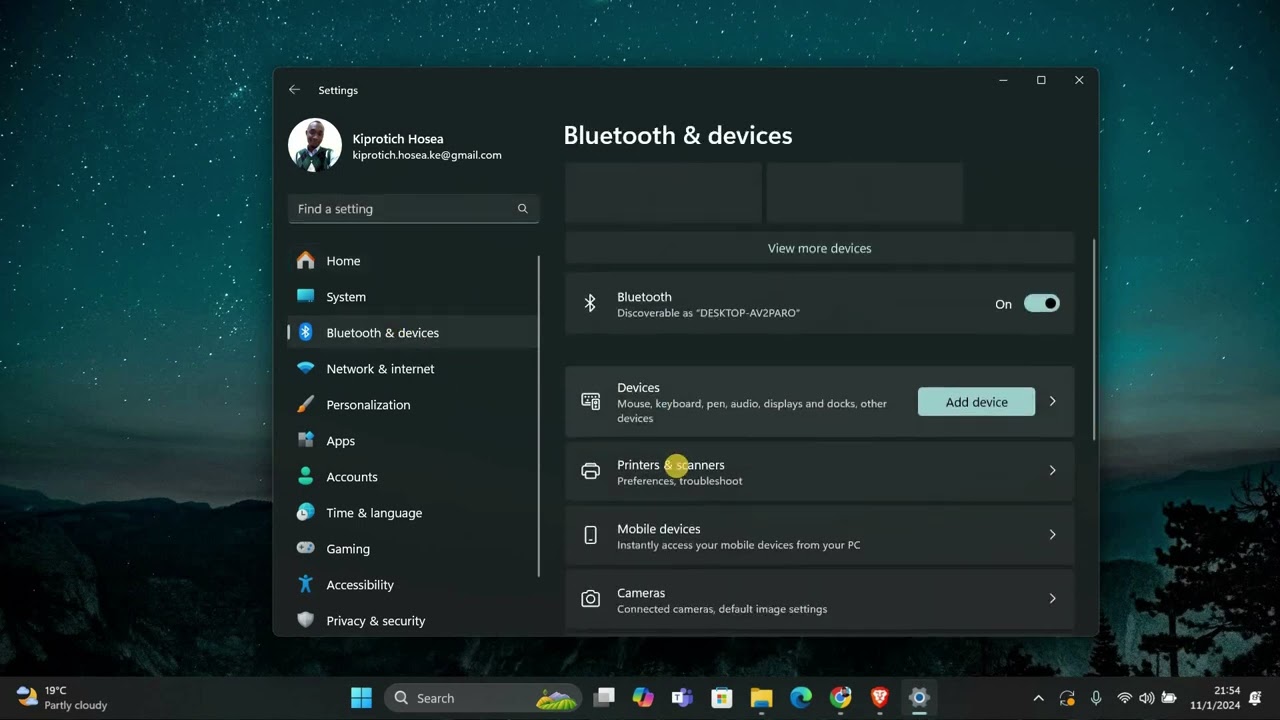Click the Printers & scanners title text
Screen dimensions: 1280x720
pyautogui.click(x=671, y=465)
